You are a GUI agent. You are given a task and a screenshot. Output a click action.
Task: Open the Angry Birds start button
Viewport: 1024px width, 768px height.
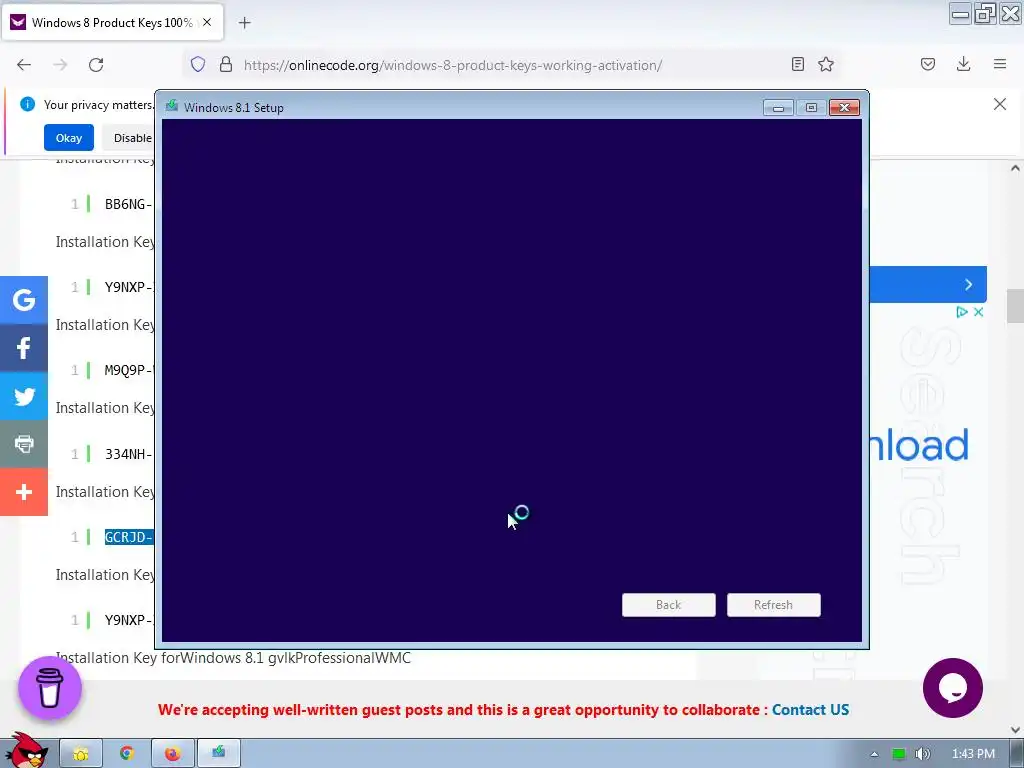(26, 751)
